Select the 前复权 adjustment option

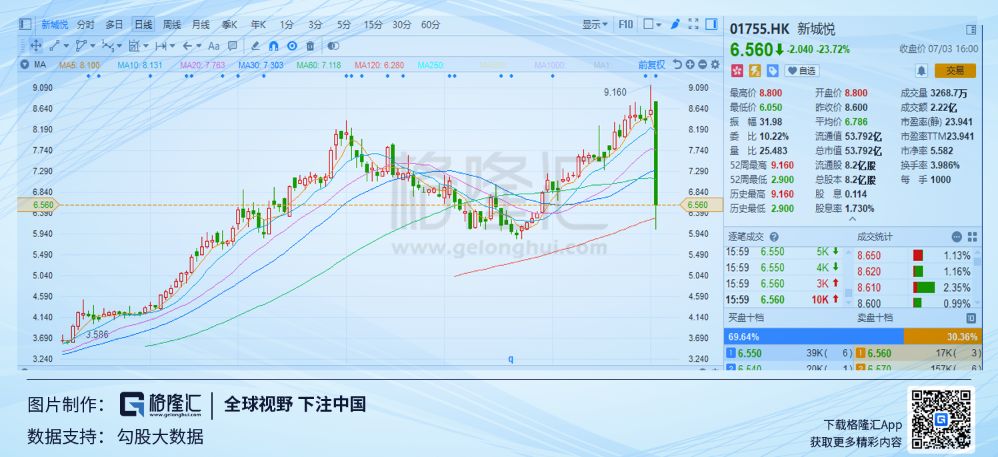click(652, 64)
